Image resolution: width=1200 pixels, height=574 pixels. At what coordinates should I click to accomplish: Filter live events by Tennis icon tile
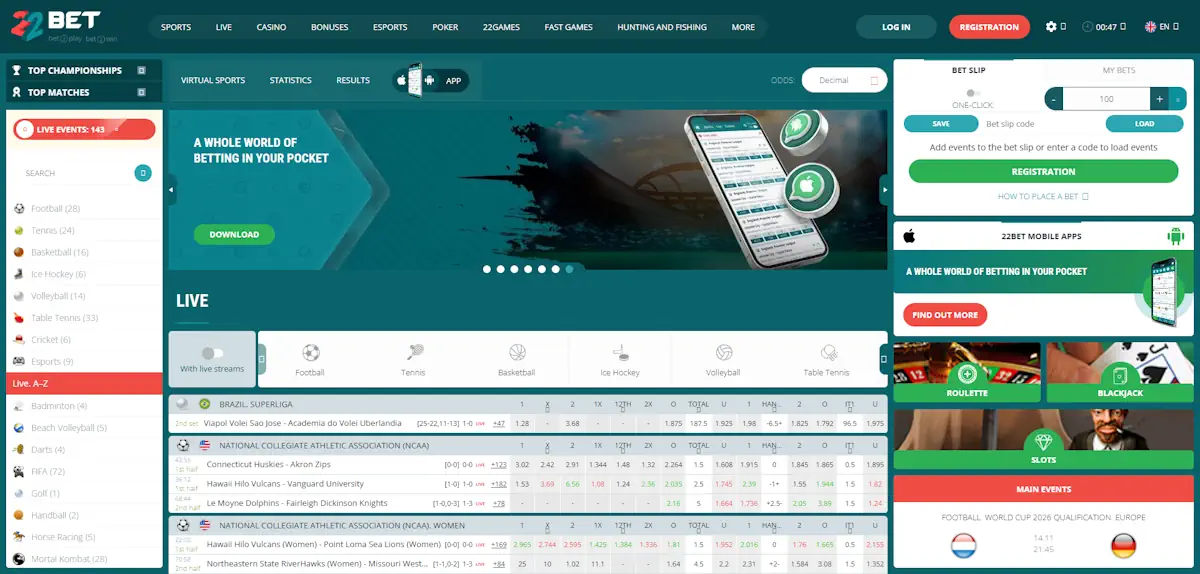(414, 359)
